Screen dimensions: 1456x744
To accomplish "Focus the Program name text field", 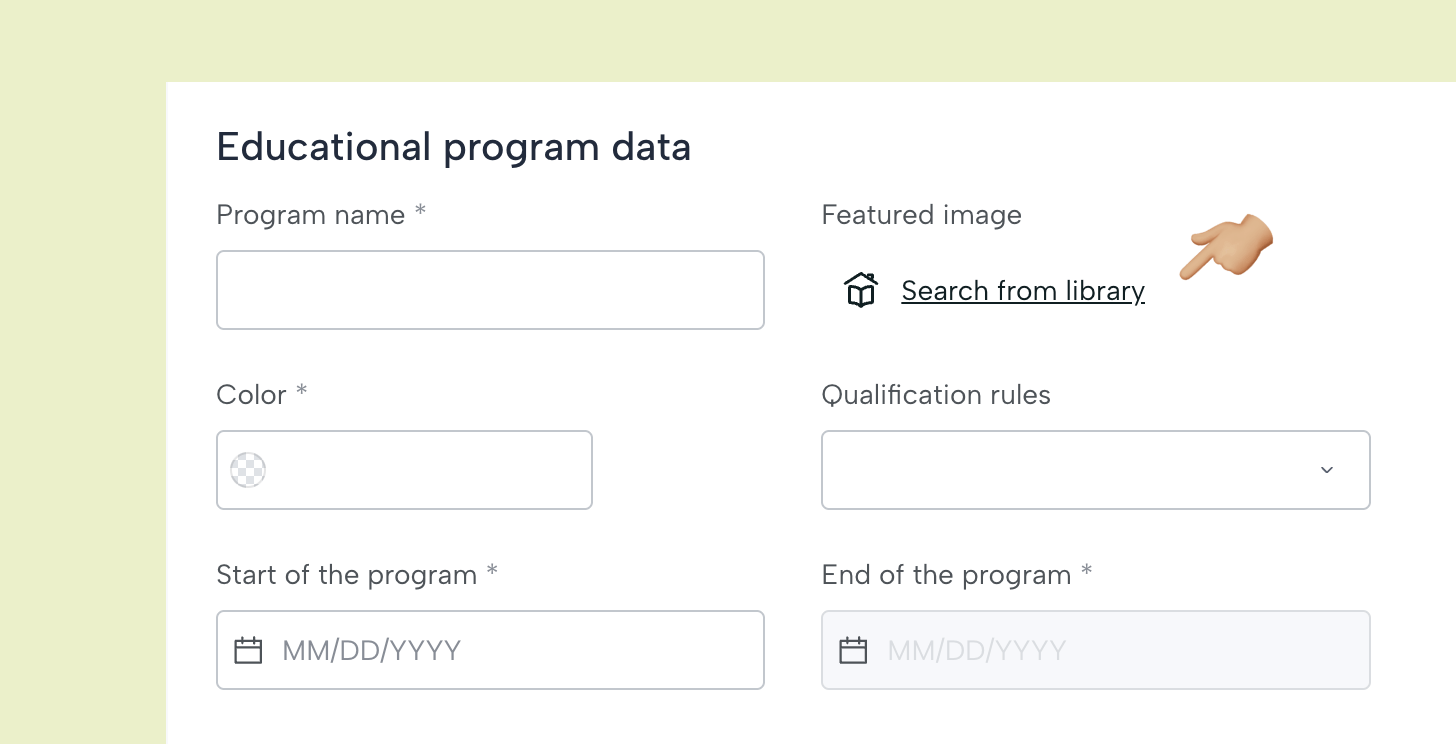I will 490,290.
